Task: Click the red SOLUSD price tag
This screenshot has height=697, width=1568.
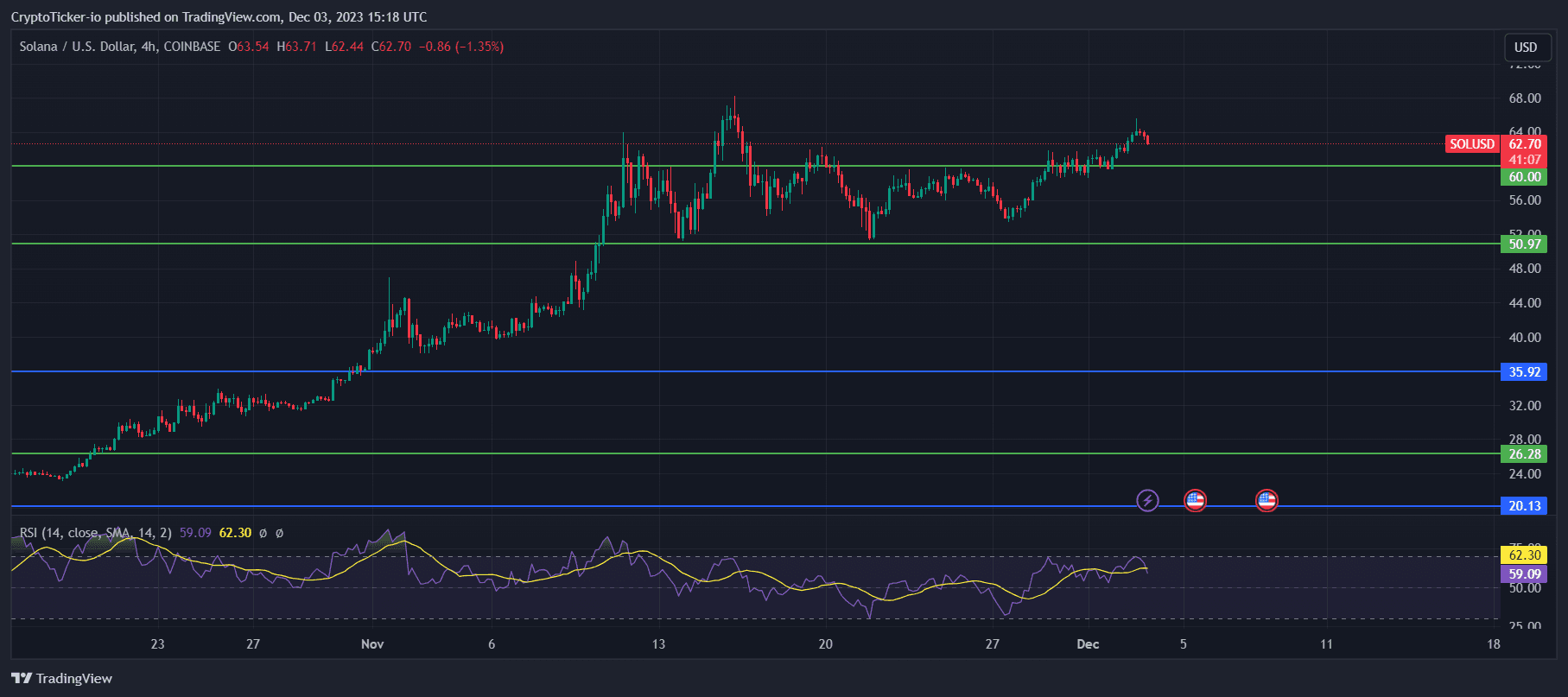Action: click(1471, 144)
